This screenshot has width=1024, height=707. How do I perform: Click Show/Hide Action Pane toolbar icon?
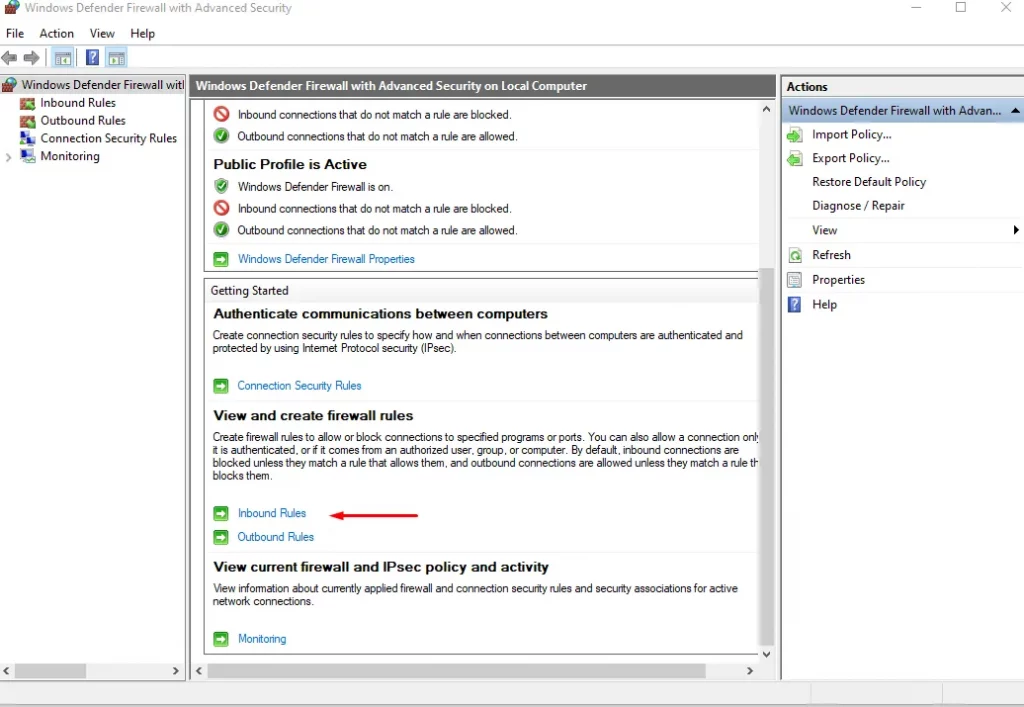[116, 58]
